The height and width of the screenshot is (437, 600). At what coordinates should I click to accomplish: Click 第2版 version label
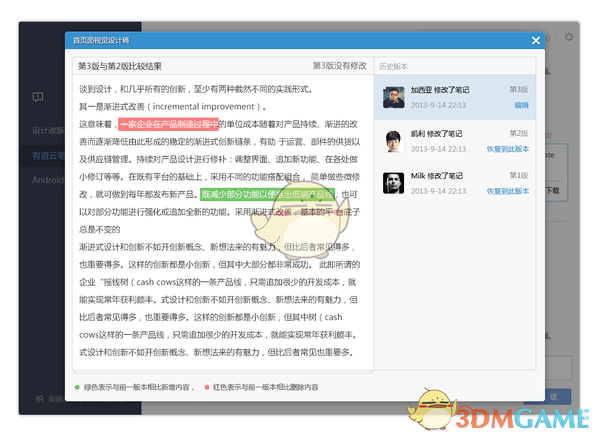pyautogui.click(x=519, y=134)
